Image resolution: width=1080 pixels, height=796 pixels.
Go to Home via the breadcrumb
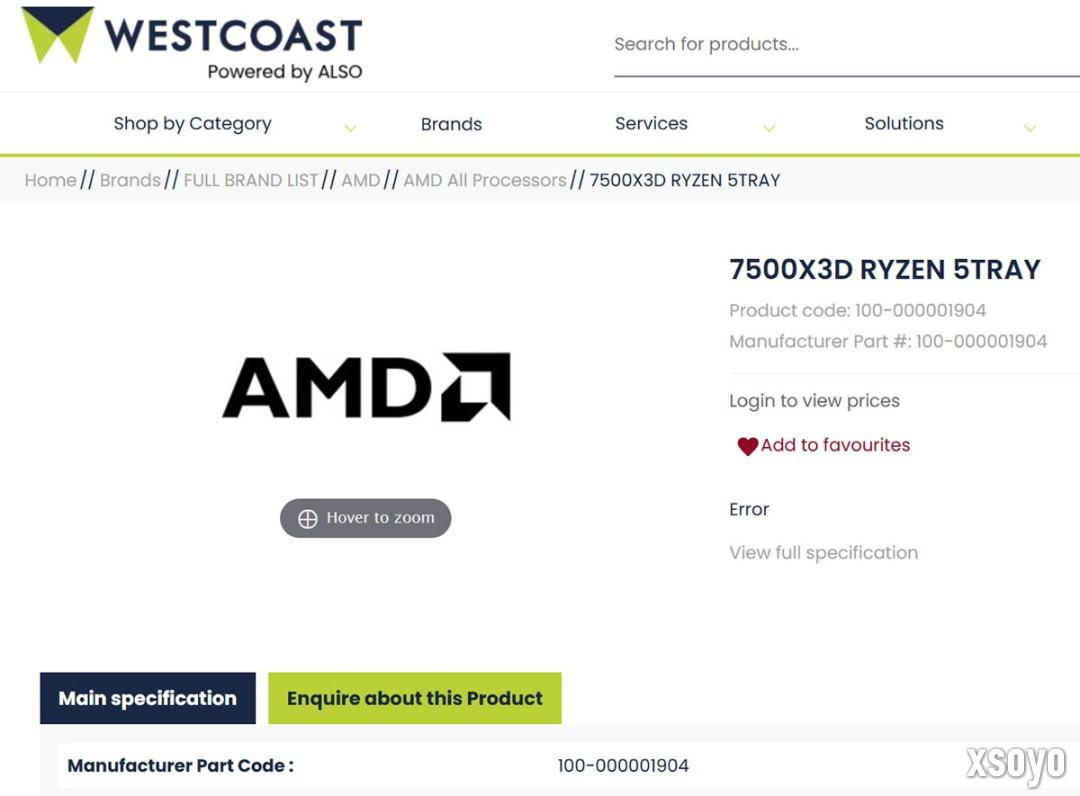(x=50, y=180)
